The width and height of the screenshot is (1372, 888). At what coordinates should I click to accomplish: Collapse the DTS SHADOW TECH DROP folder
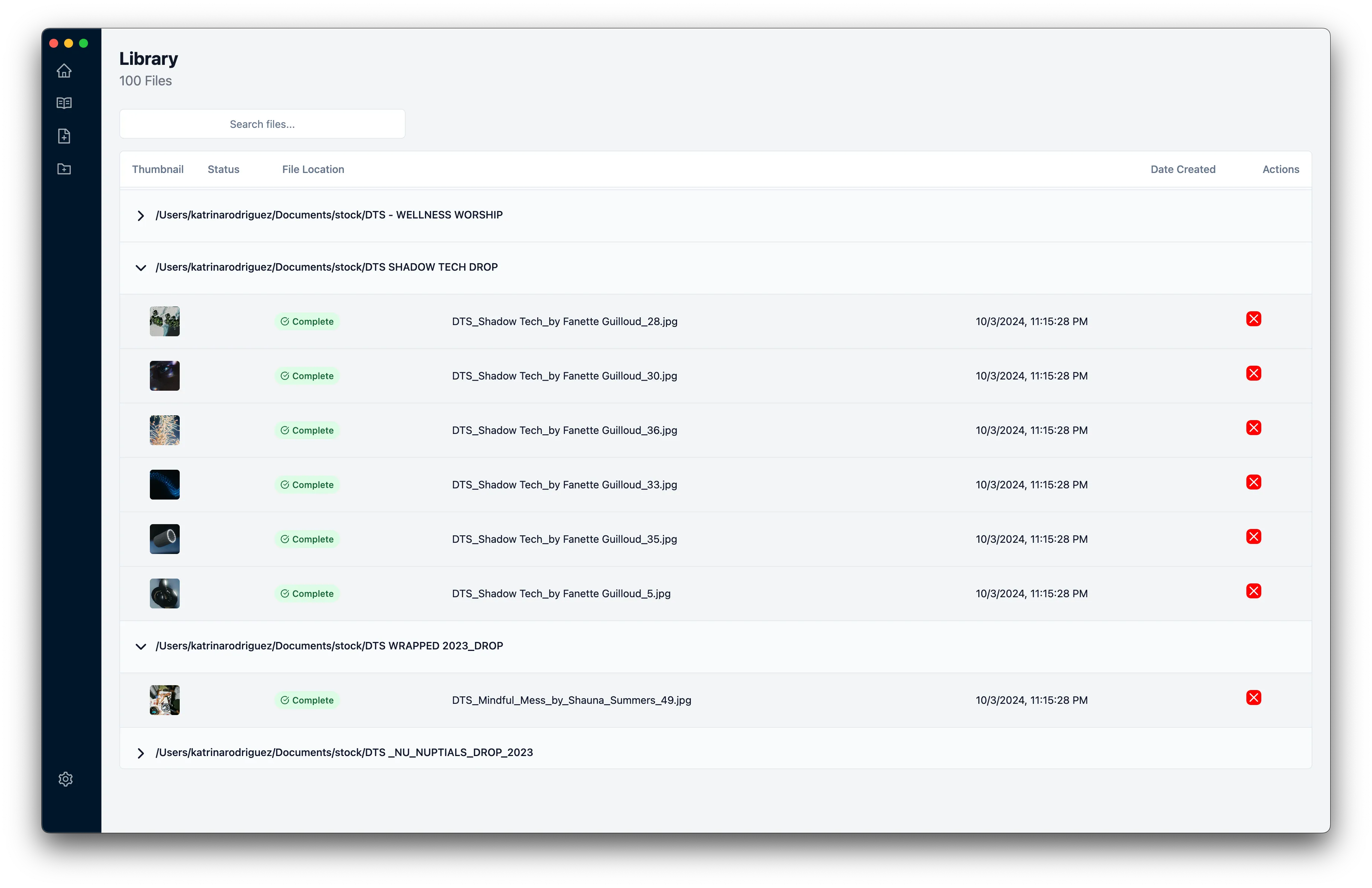[141, 267]
